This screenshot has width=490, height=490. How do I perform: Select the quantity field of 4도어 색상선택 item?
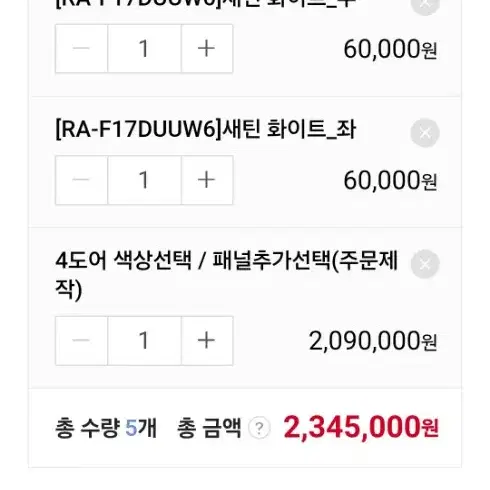[144, 340]
